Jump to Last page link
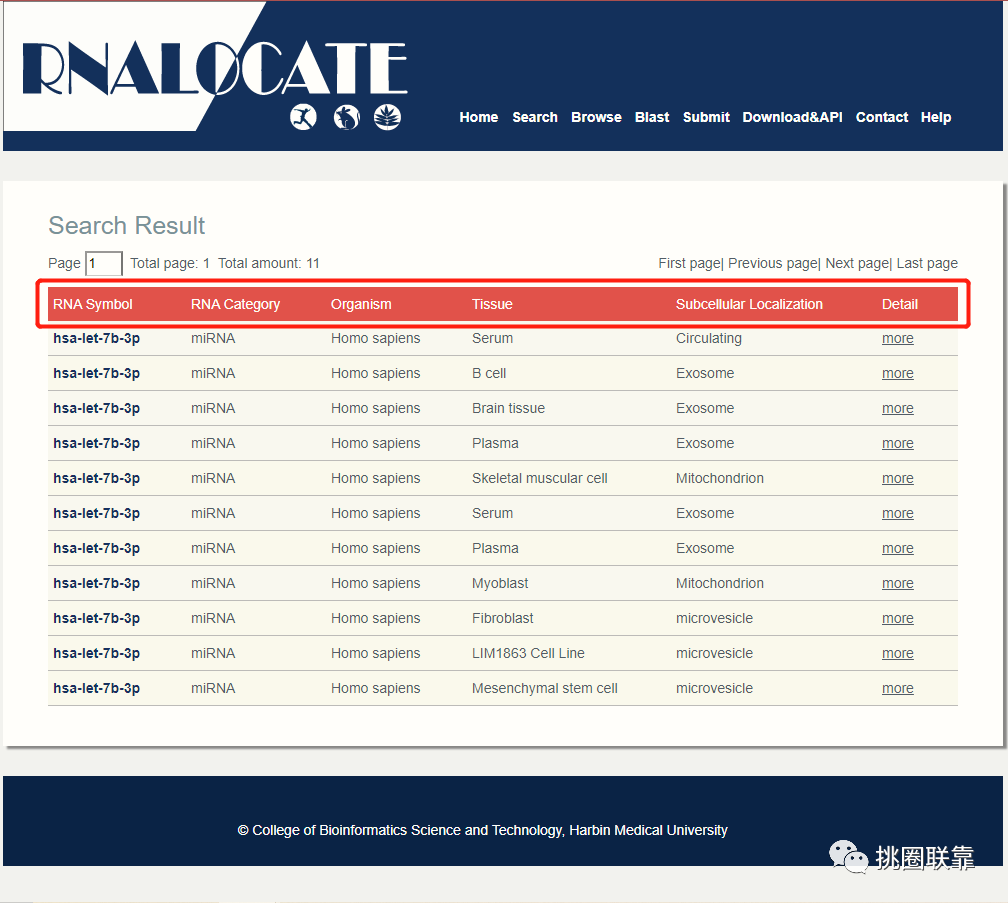Screen dimensions: 1008x903 [927, 264]
